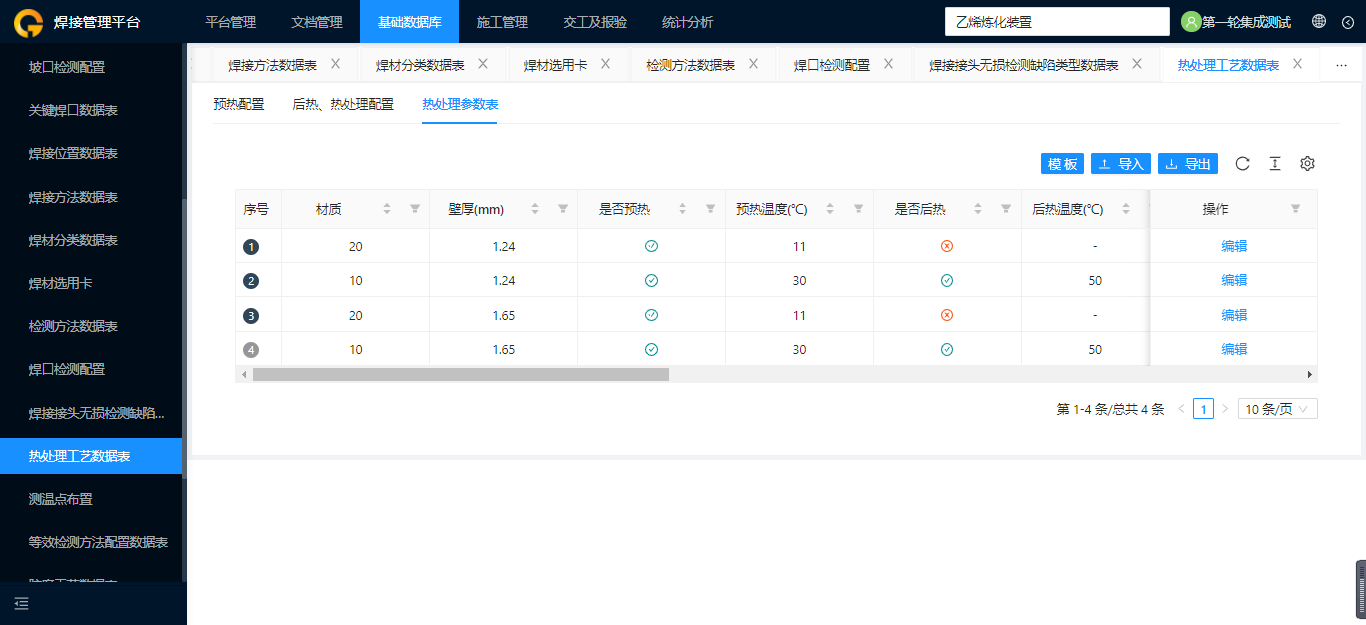The image size is (1366, 625).
Task: Click the collapse sidebar icon at bottom left
Action: pyautogui.click(x=21, y=603)
